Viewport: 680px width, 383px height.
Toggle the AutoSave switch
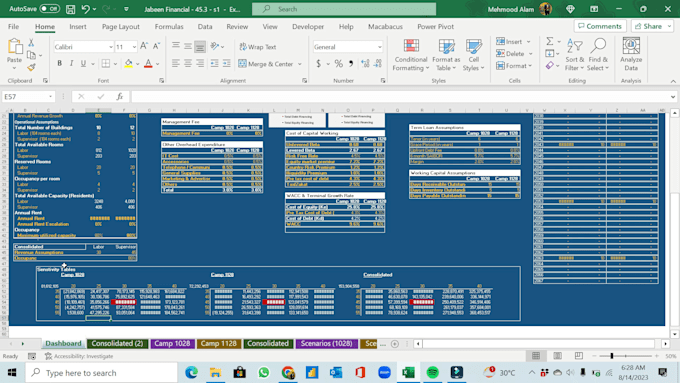49,9
